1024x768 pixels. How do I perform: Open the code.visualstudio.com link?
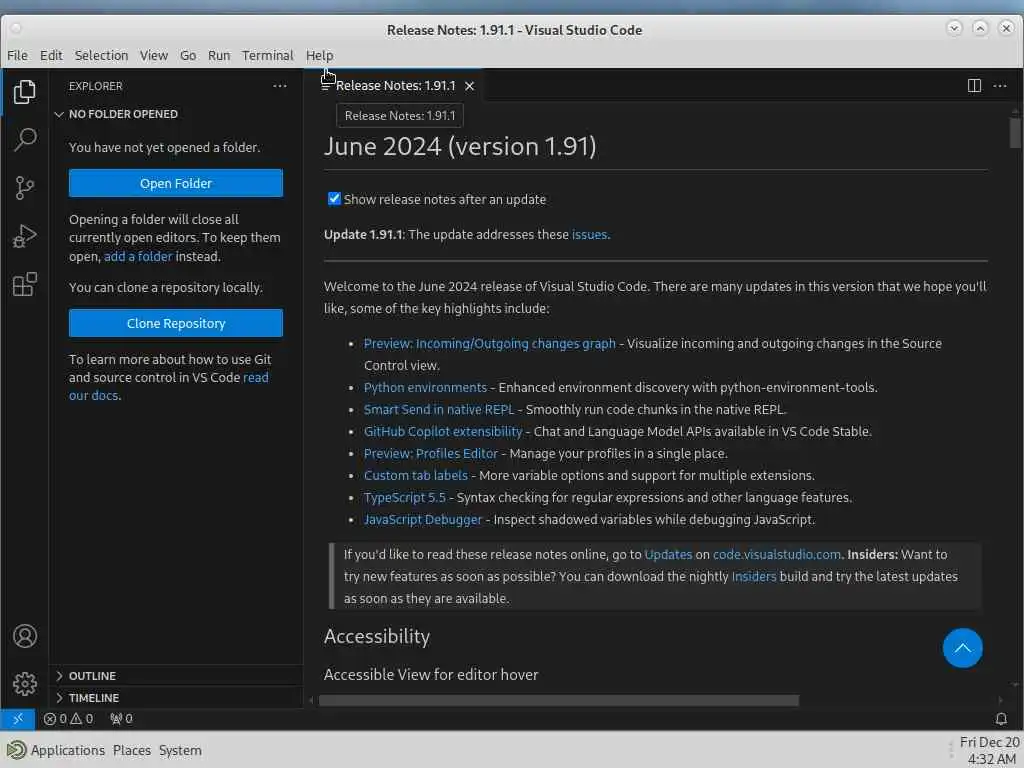tap(776, 554)
